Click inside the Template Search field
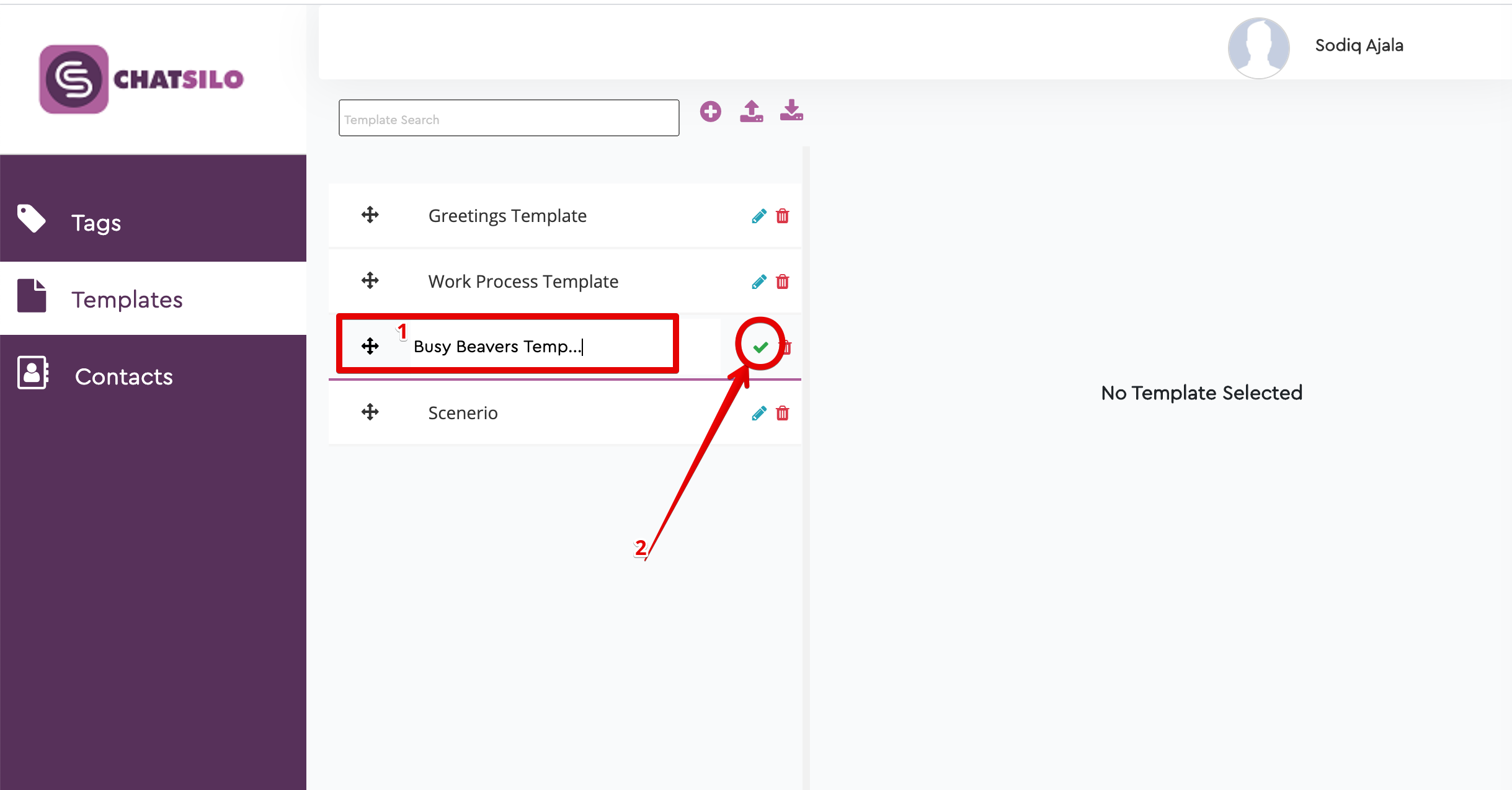 [x=508, y=118]
